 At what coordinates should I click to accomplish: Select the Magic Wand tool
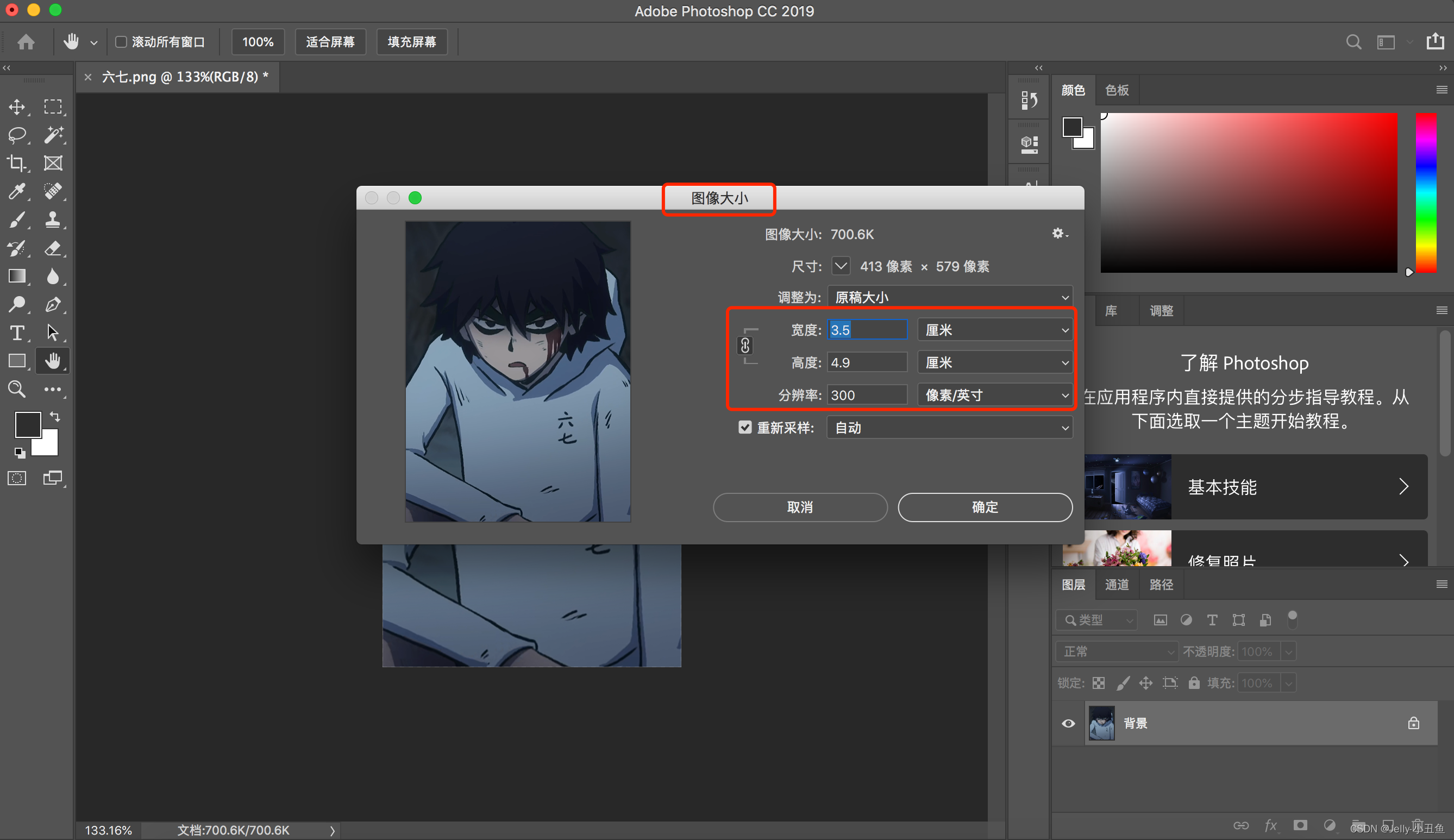coord(53,135)
